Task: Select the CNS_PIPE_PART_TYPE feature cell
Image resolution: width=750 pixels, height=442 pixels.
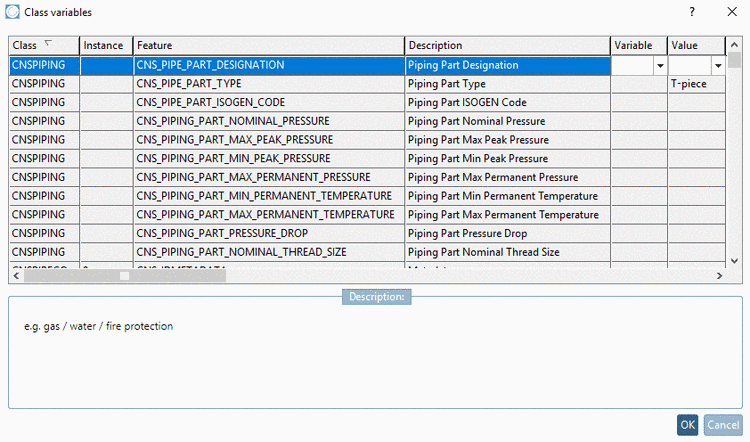Action: tap(269, 84)
